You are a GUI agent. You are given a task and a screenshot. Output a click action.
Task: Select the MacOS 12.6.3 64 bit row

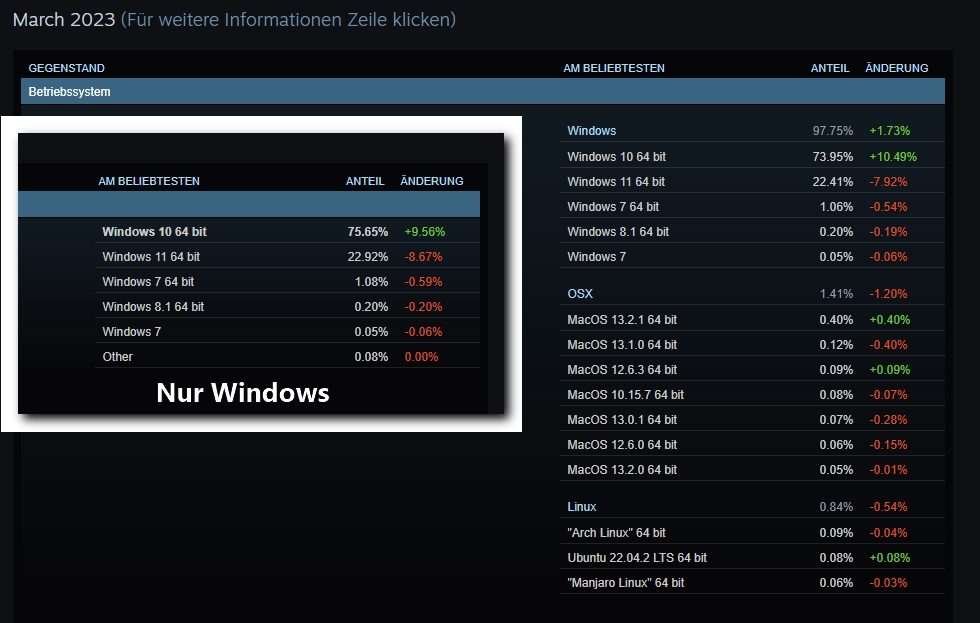pos(752,369)
